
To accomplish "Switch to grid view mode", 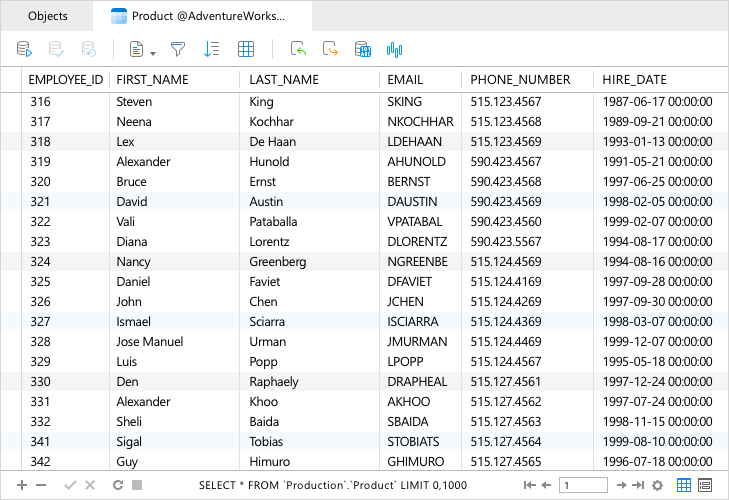I will [684, 485].
